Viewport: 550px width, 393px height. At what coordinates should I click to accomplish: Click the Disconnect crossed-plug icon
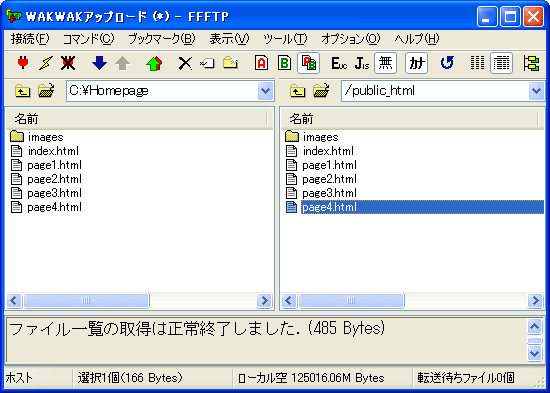[68, 63]
